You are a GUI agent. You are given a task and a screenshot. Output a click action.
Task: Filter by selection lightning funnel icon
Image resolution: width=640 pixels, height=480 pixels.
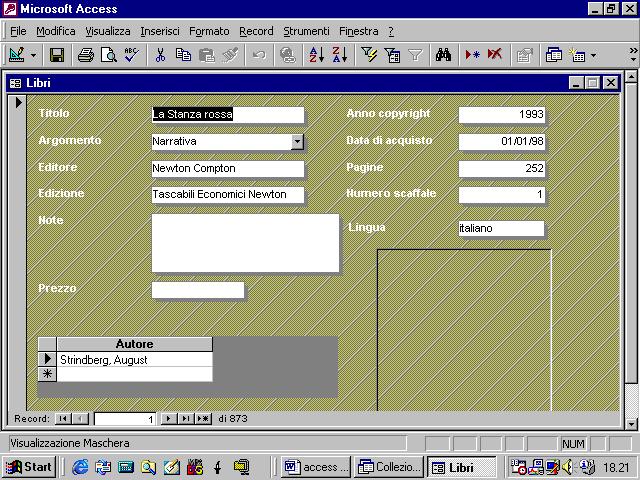[369, 55]
